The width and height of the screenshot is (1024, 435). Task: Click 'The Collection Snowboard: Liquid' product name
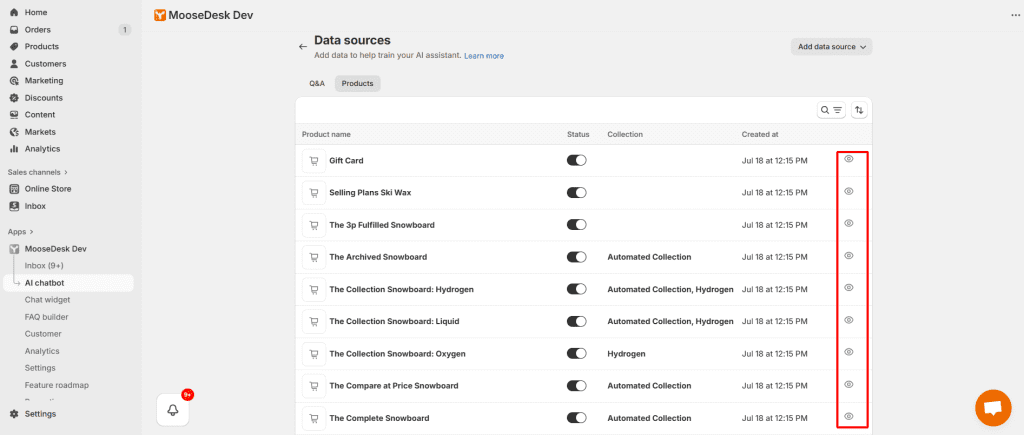click(392, 321)
